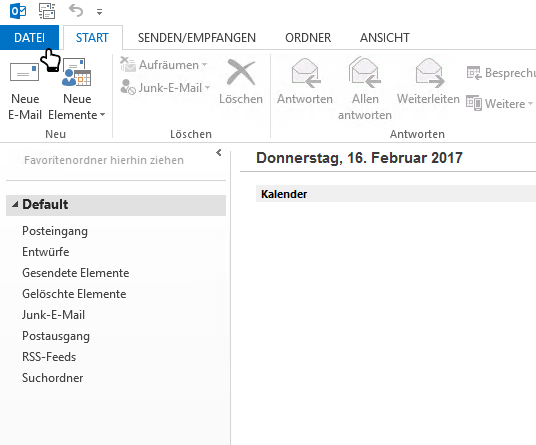This screenshot has height=445, width=536.
Task: Collapse the Default account tree
Action: (x=15, y=204)
